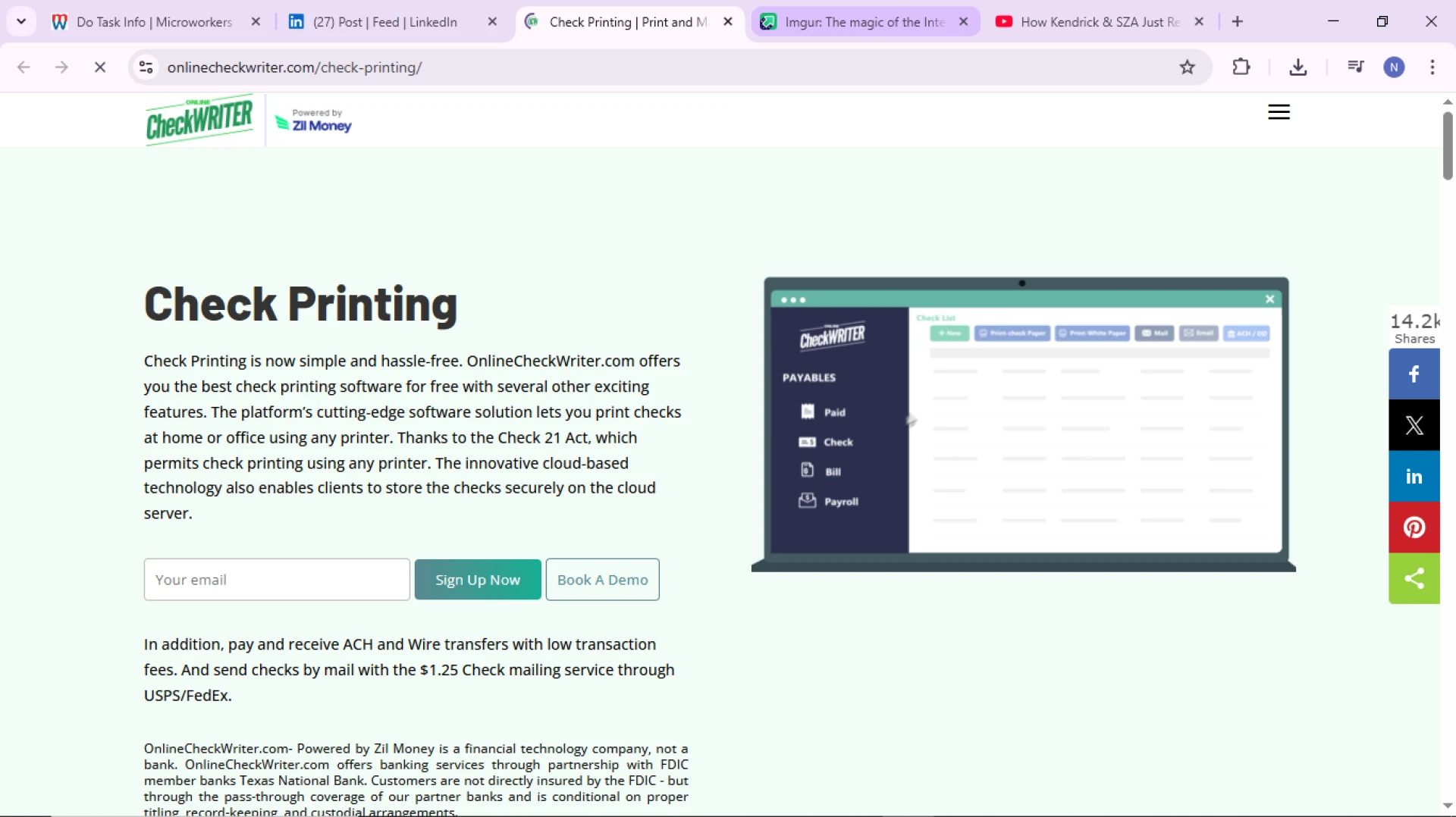Open media controls in toolbar
Image resolution: width=1456 pixels, height=817 pixels.
[1355, 67]
